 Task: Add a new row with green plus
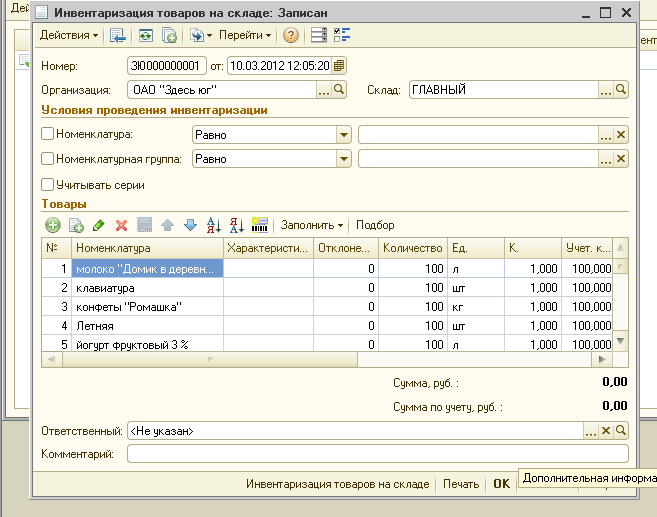click(52, 225)
